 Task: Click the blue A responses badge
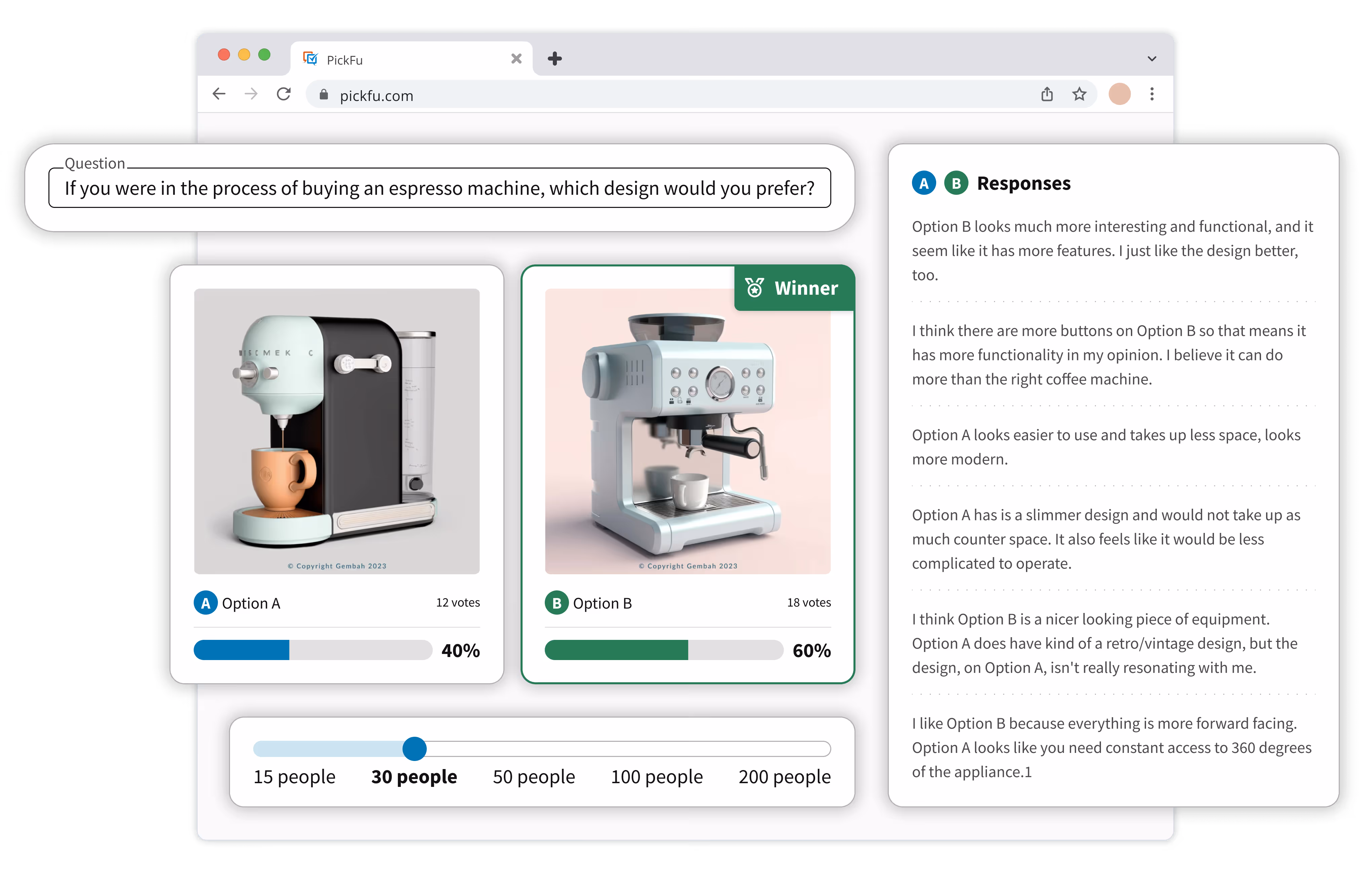[x=924, y=184]
